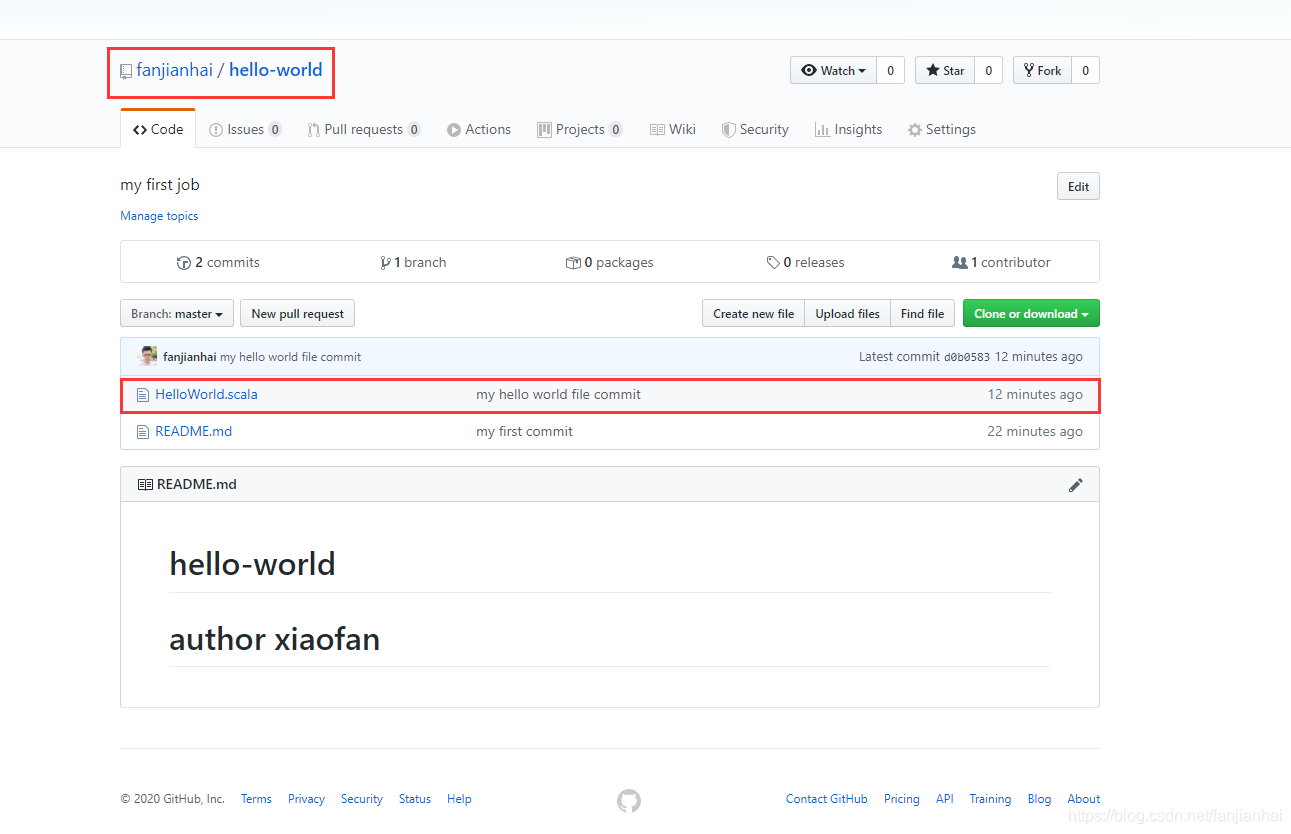Screen dimensions: 1291x834
Task: Click the fanjianhai owner link in title
Action: [174, 70]
